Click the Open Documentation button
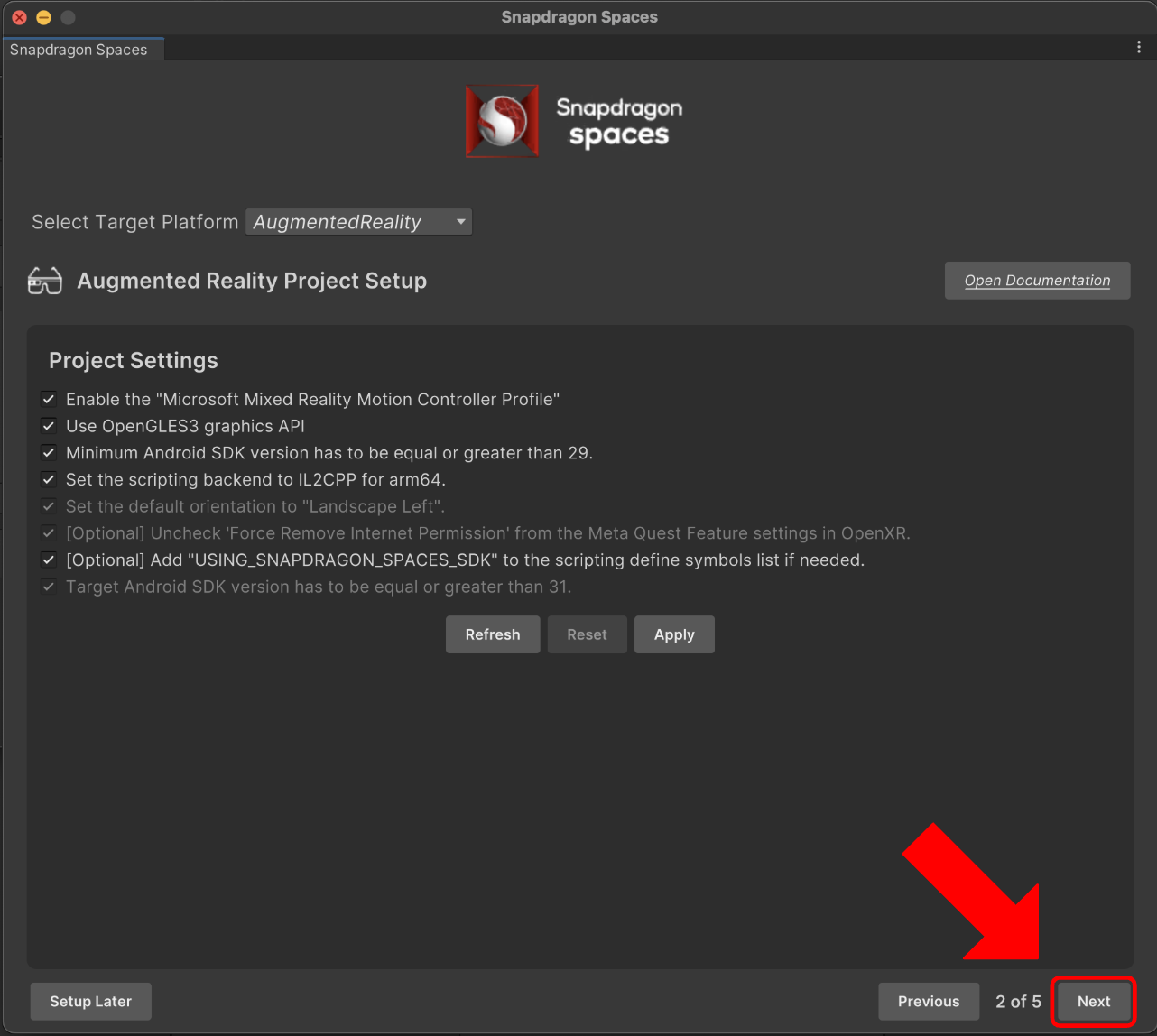This screenshot has width=1157, height=1036. point(1037,281)
